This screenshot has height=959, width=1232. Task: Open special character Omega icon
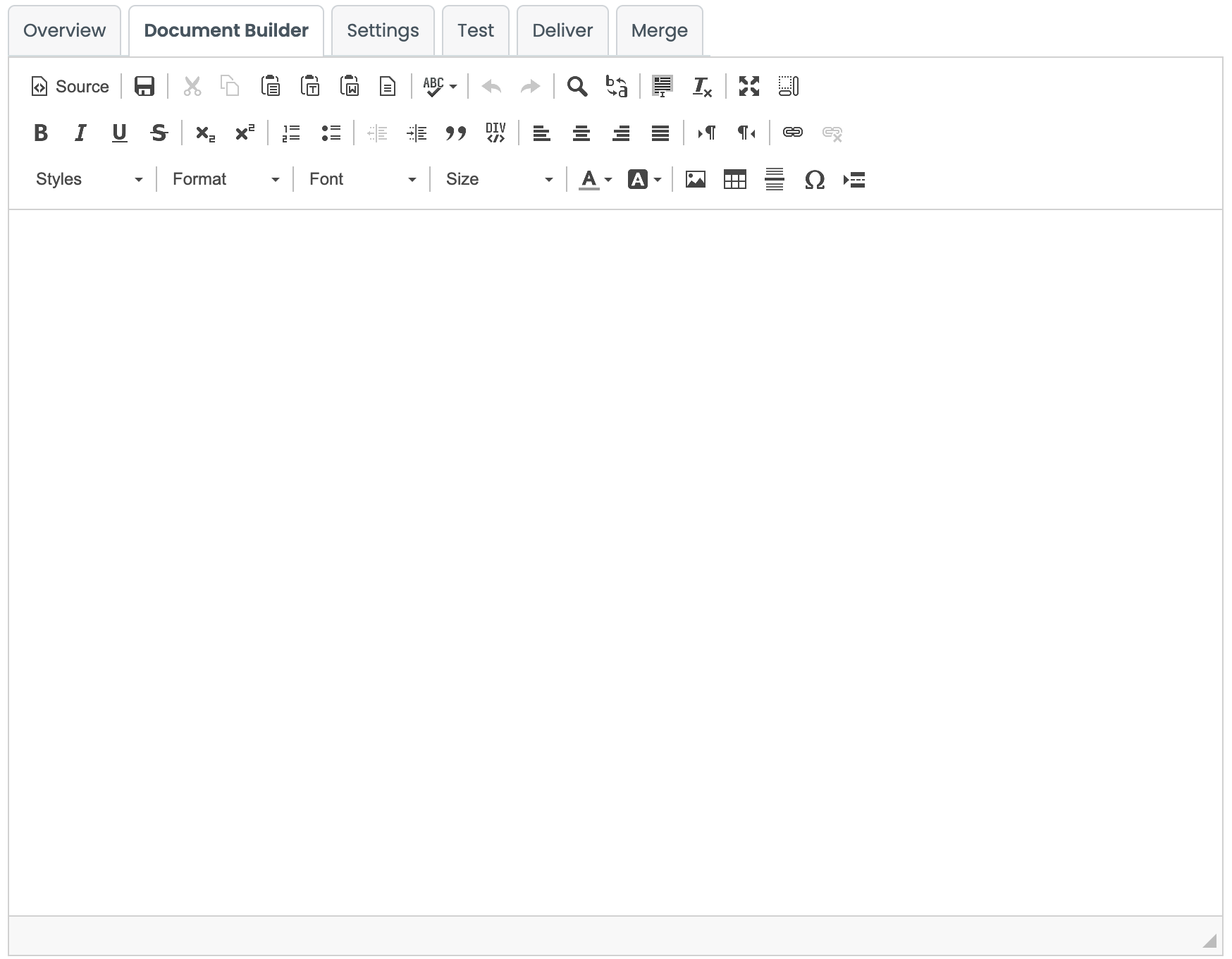(x=814, y=180)
